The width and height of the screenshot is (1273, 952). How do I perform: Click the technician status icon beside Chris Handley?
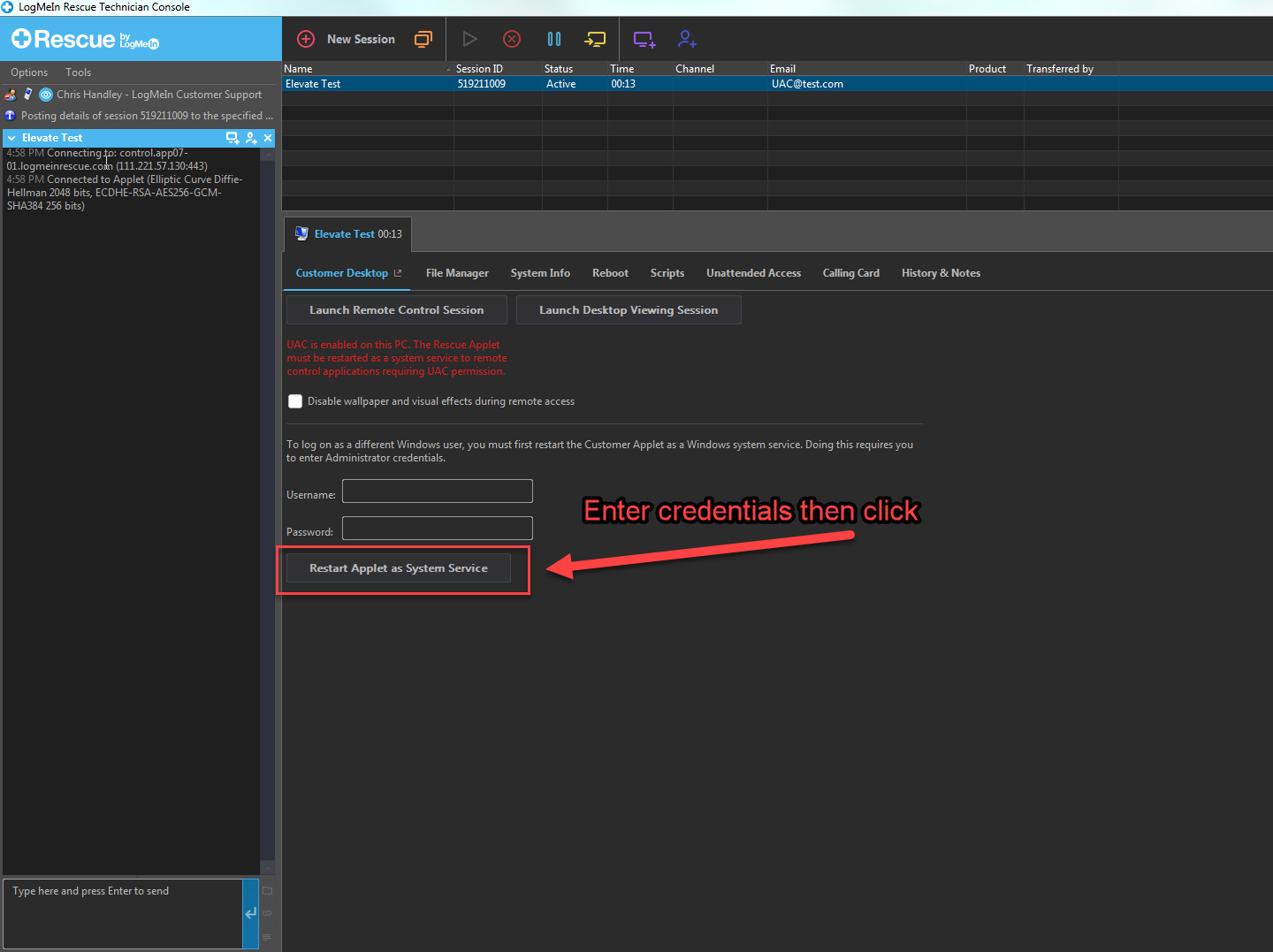11,95
